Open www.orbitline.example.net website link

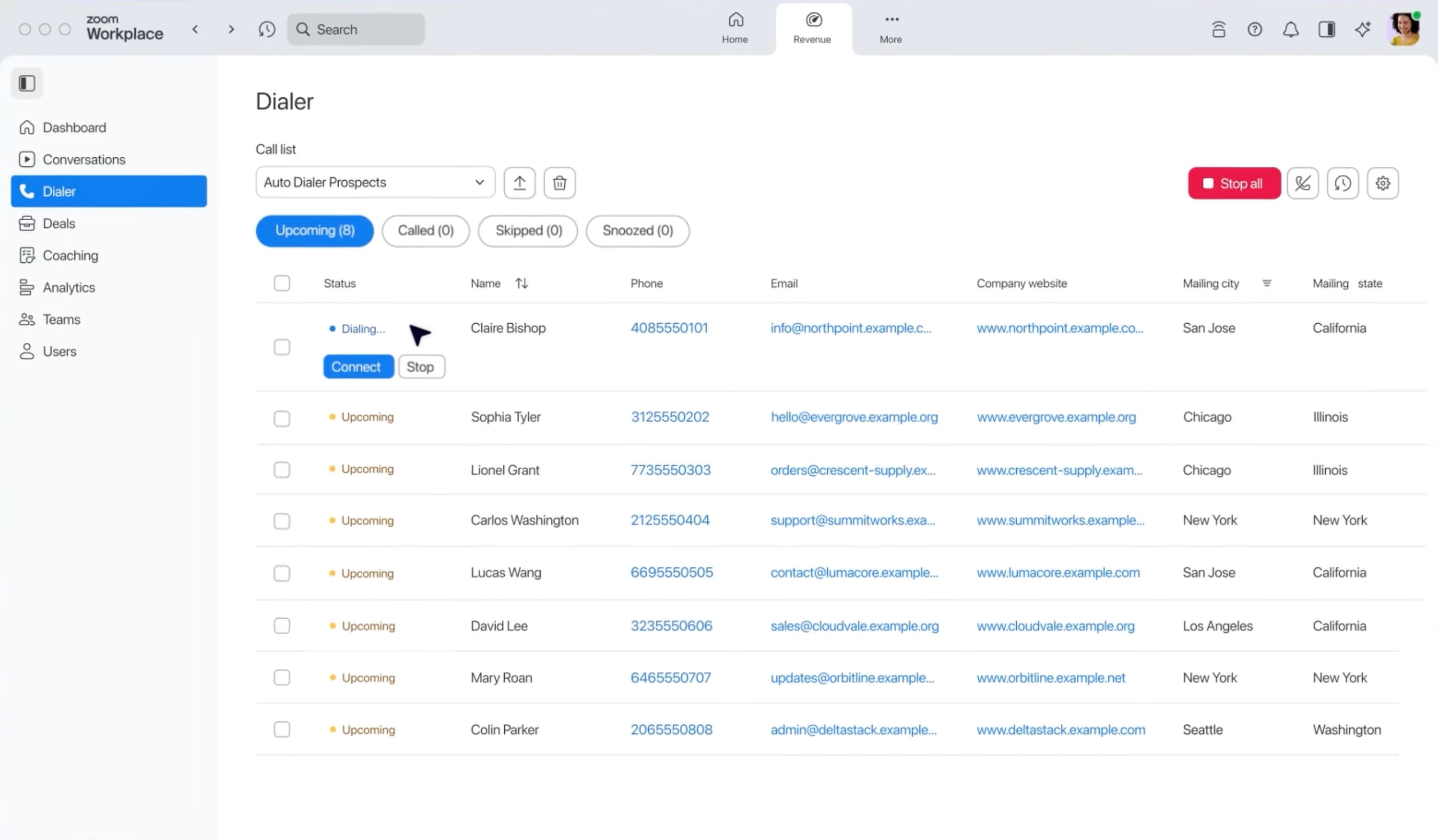tap(1051, 677)
